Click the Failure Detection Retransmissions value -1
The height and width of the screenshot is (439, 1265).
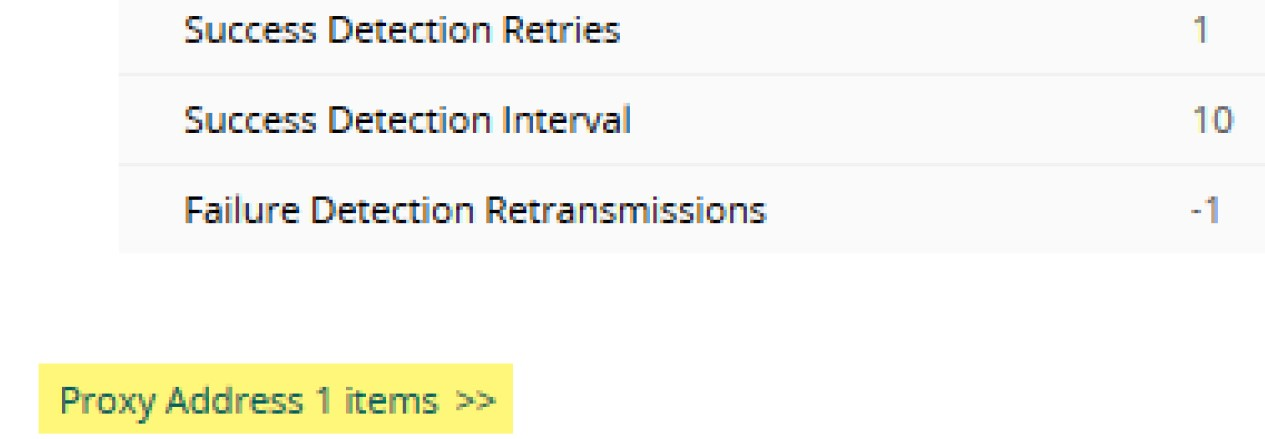point(1206,211)
